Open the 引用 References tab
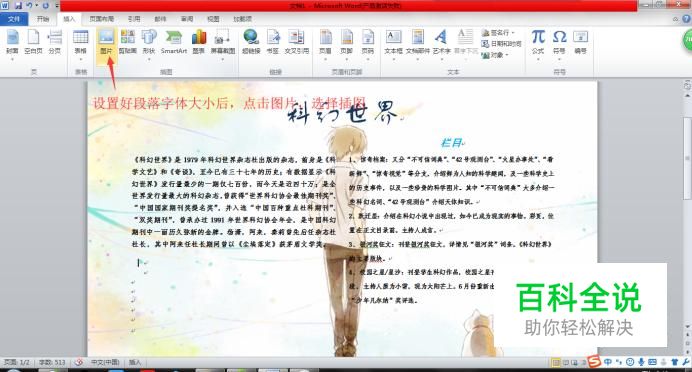 [134, 19]
